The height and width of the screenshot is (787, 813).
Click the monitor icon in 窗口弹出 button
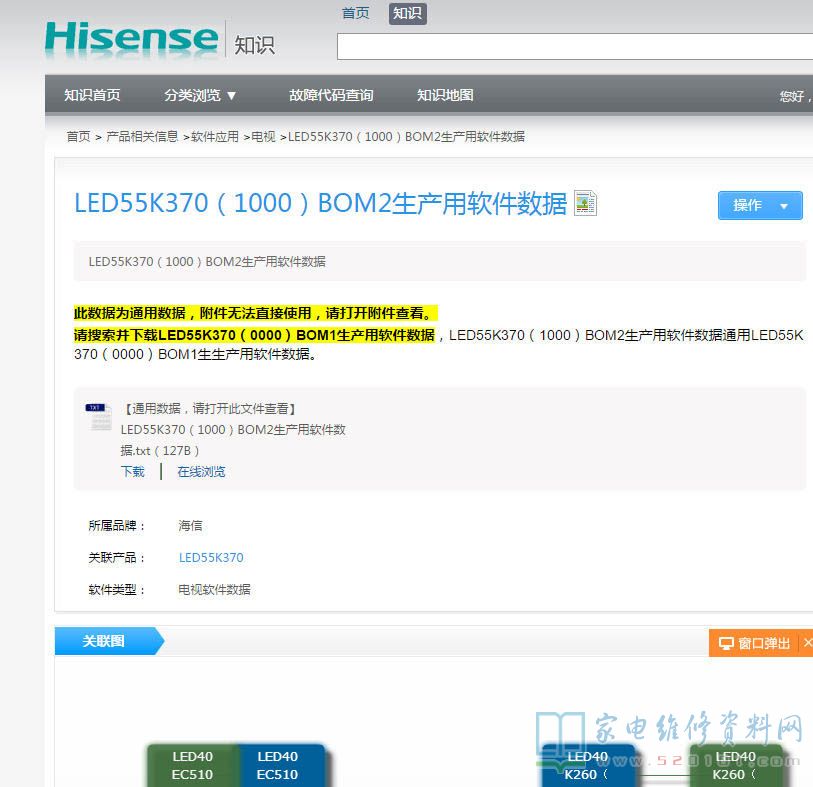(726, 643)
